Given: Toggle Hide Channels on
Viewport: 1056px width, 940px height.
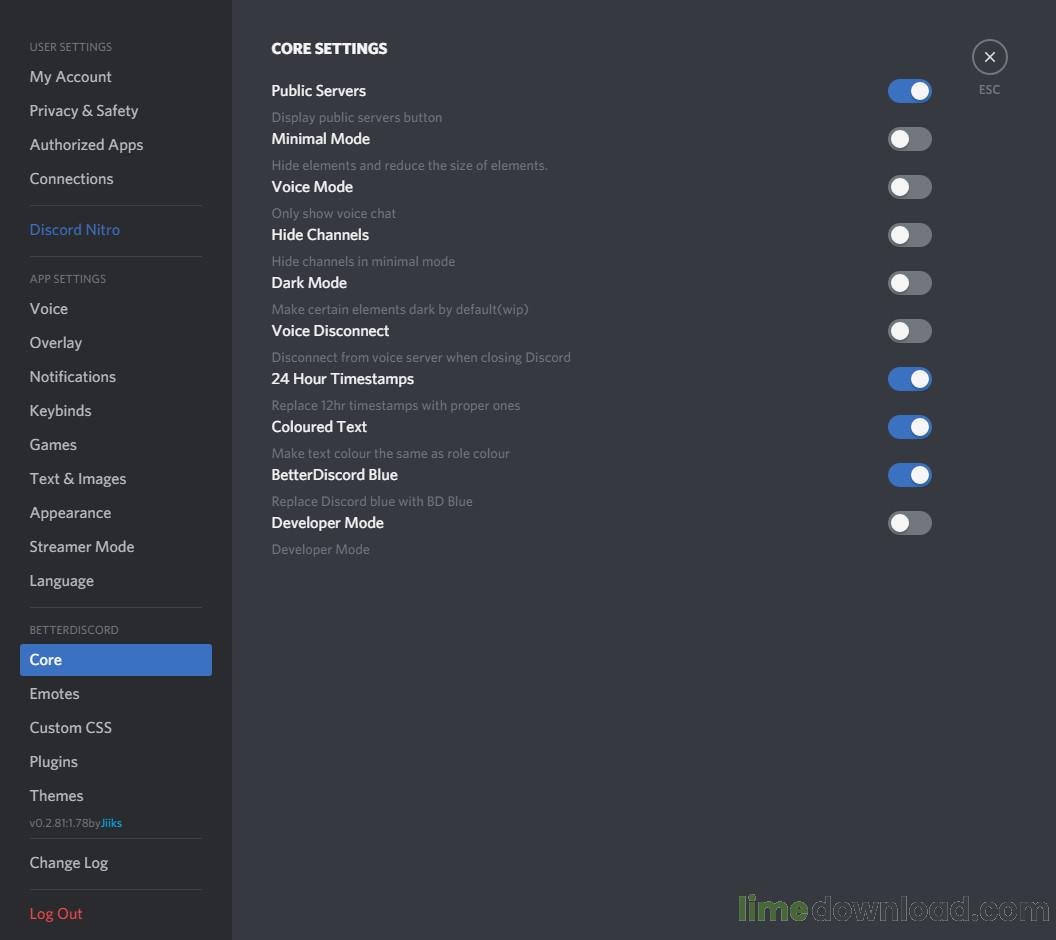Looking at the screenshot, I should (x=909, y=235).
